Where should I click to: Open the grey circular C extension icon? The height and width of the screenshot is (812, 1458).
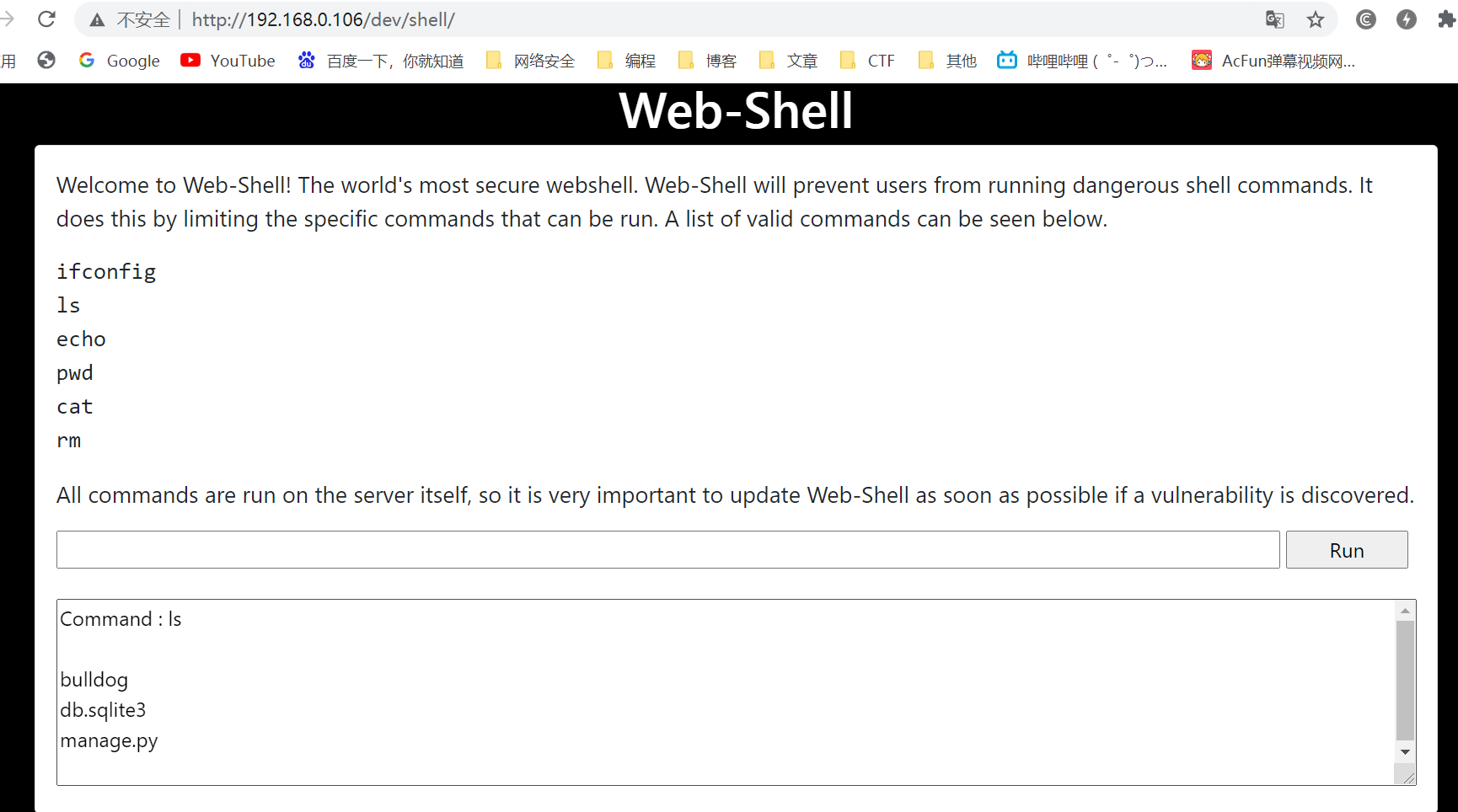[x=1366, y=19]
